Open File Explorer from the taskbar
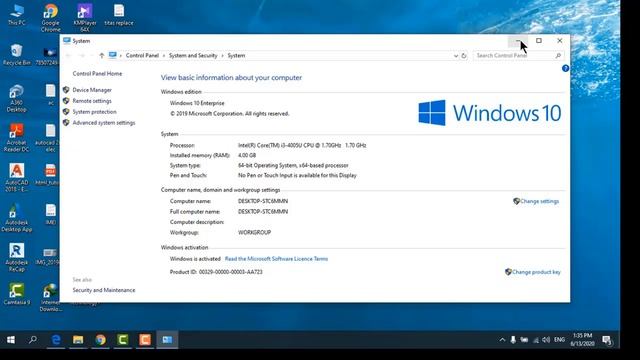 78,340
